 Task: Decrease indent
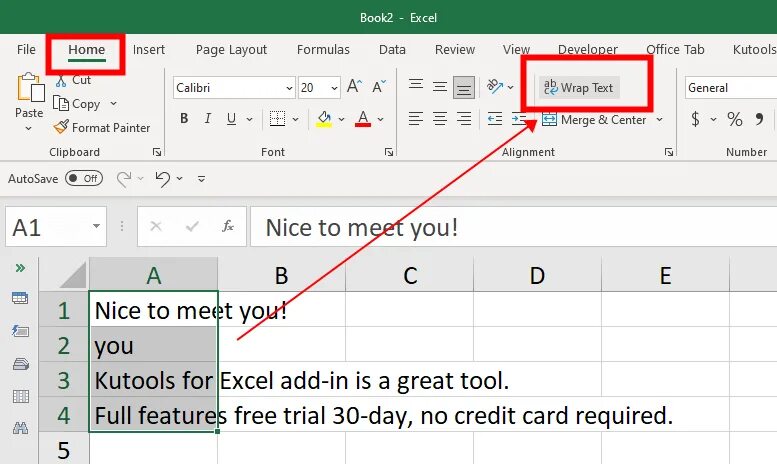[495, 119]
